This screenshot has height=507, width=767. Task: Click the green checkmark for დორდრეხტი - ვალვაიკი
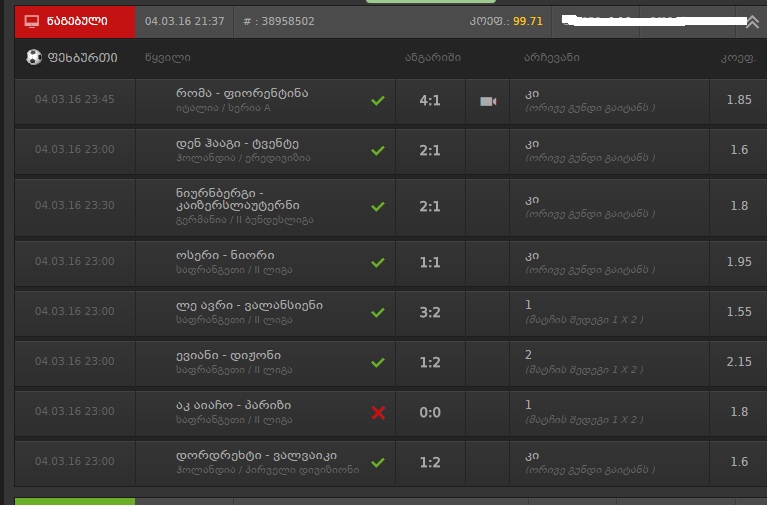pos(378,462)
